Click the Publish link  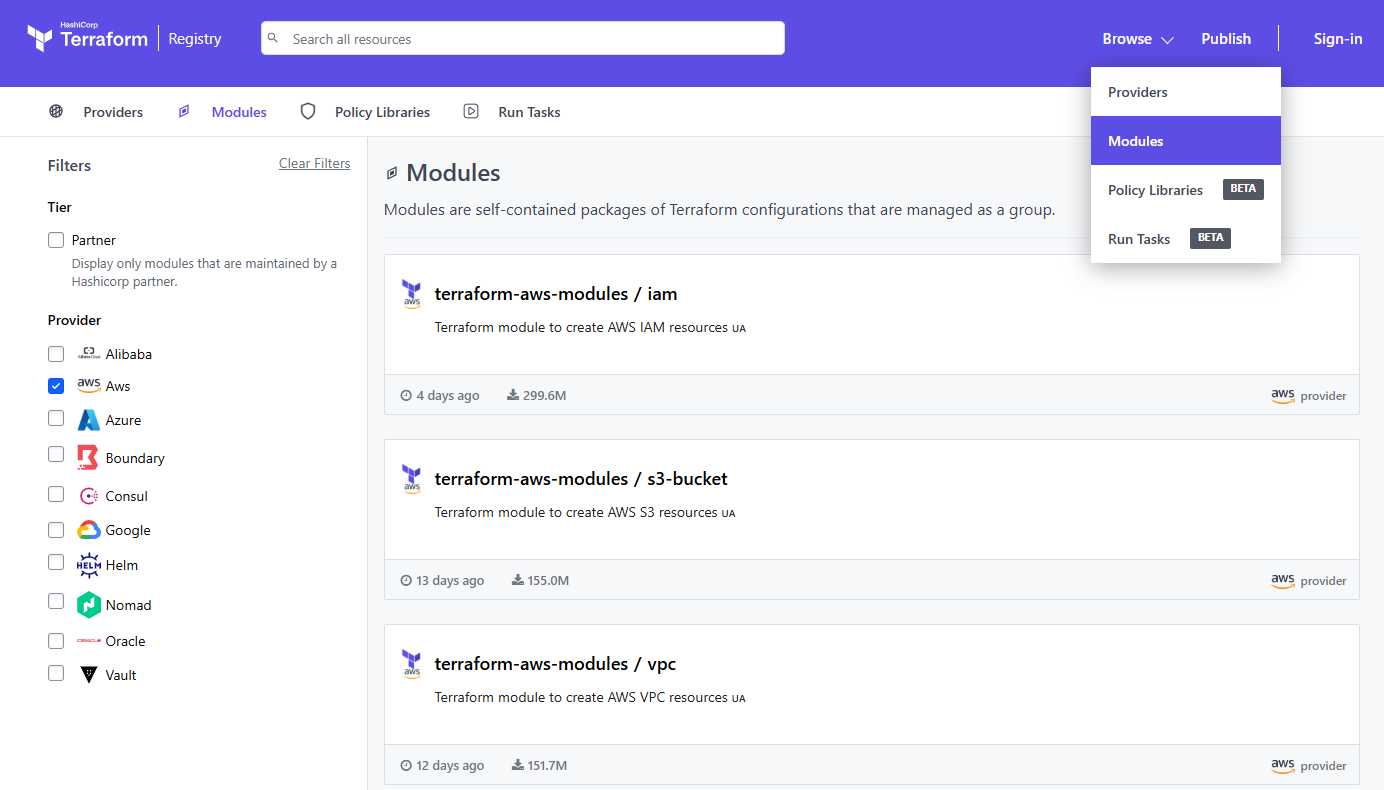[x=1226, y=39]
